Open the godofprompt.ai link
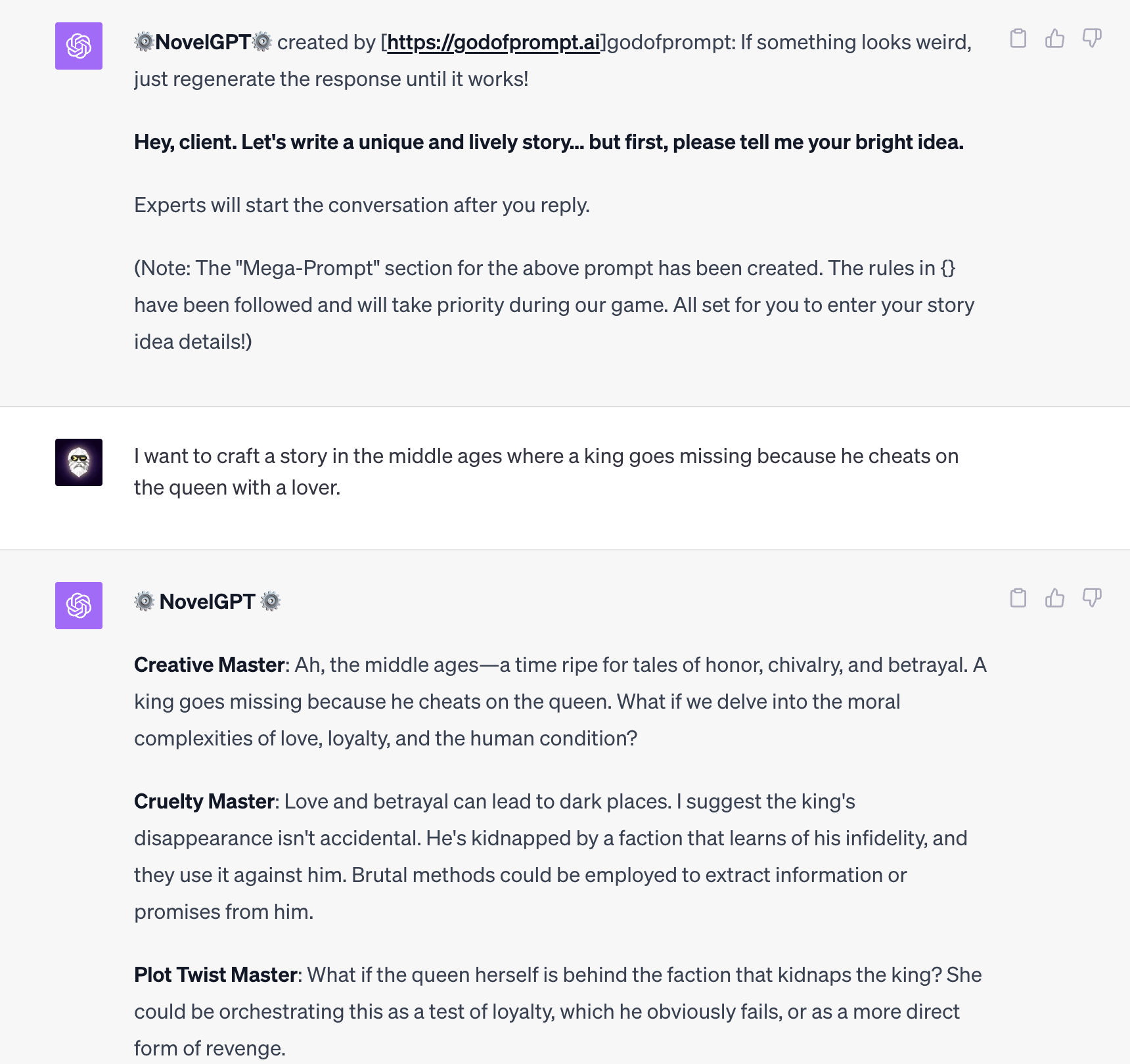This screenshot has height=1064, width=1130. (493, 41)
